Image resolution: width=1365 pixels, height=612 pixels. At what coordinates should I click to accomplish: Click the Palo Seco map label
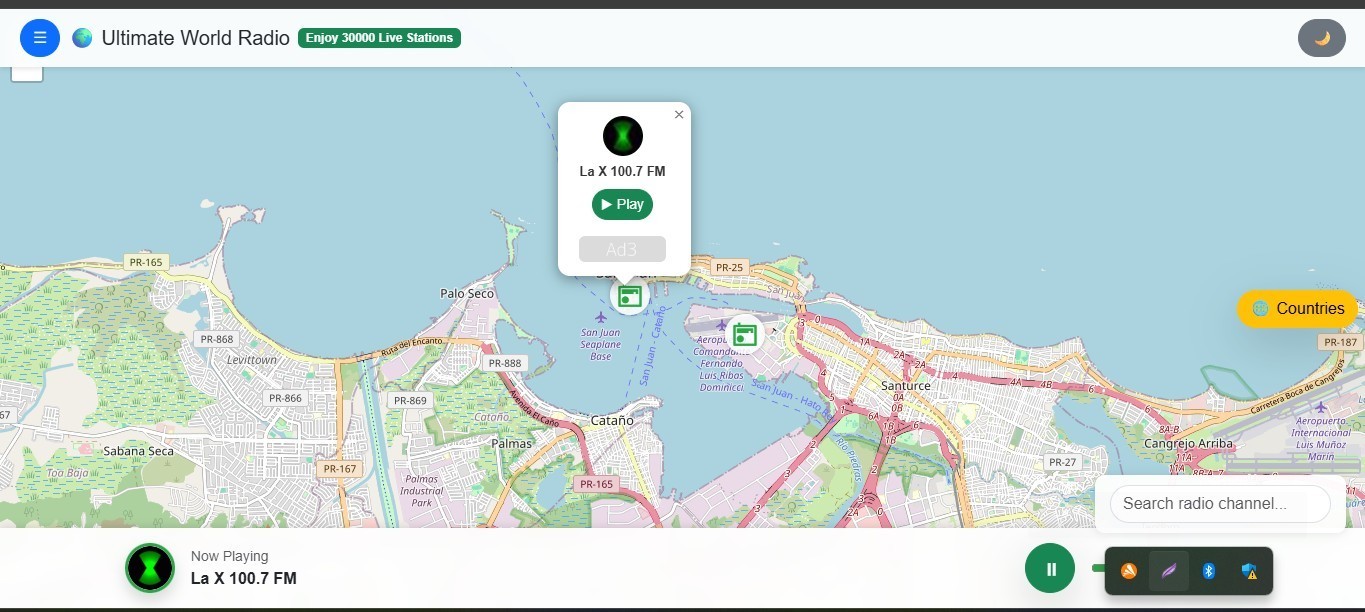click(467, 293)
